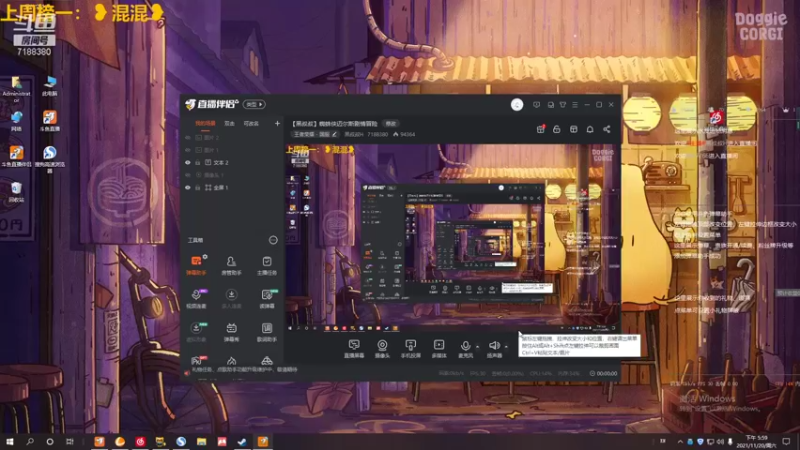Select the 全屏 1 layer row

(232, 188)
